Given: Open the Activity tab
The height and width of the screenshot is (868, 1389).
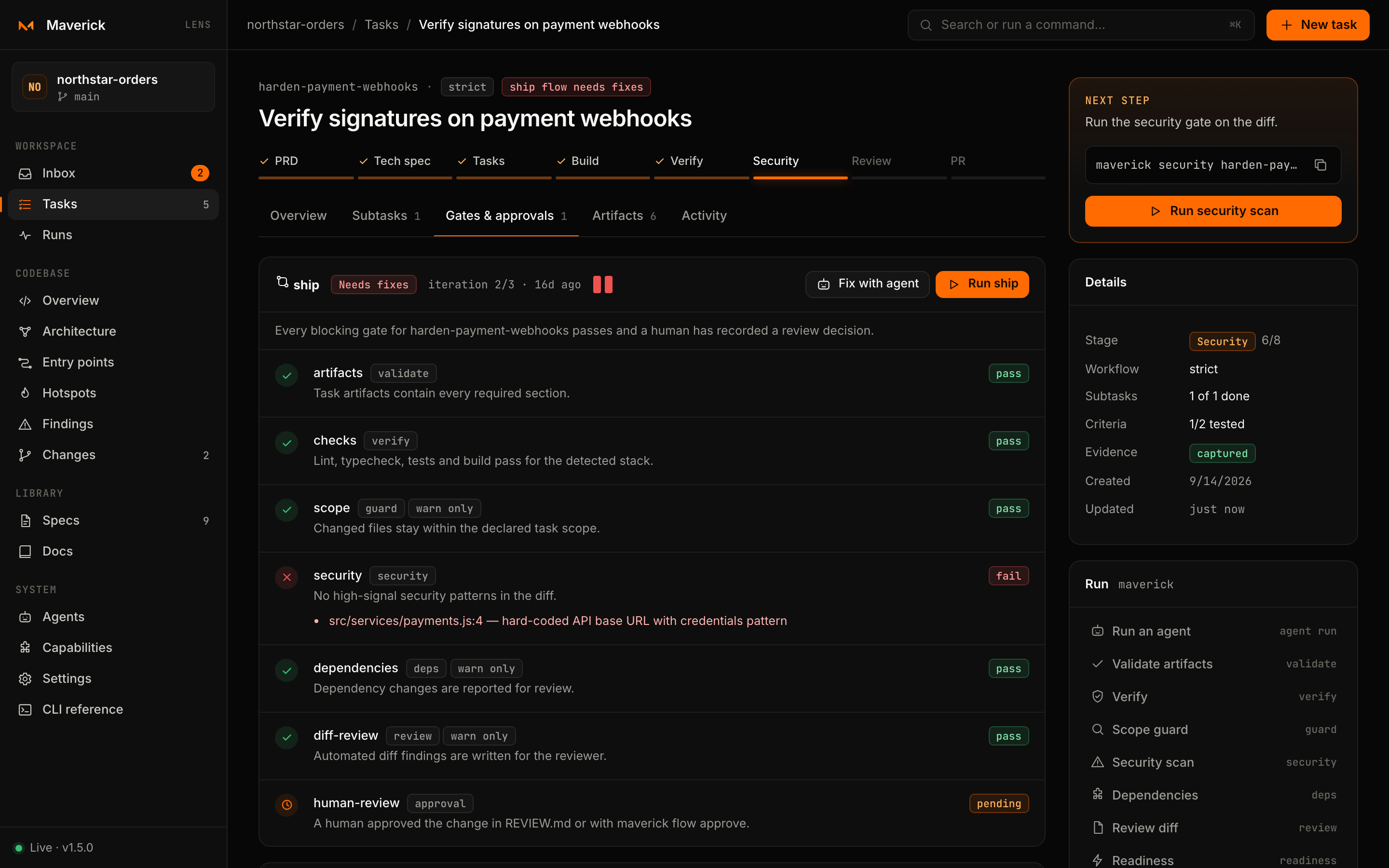Looking at the screenshot, I should (704, 216).
